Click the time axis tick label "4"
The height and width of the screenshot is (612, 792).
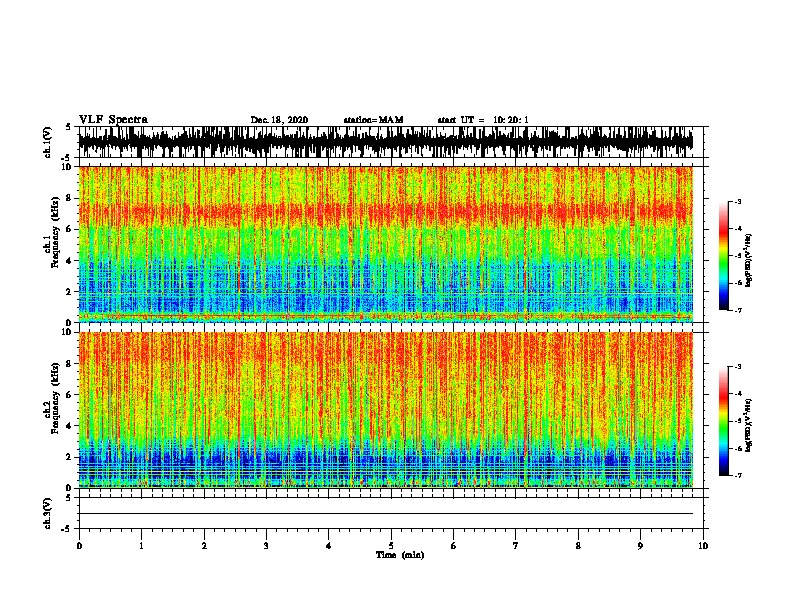click(x=329, y=546)
